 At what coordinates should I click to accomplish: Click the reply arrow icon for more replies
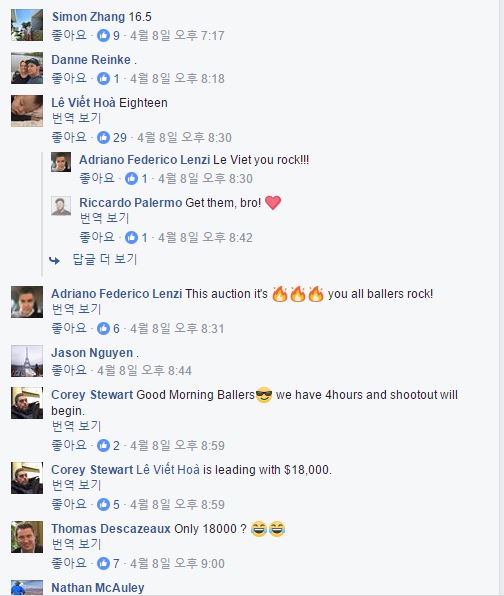[x=54, y=260]
